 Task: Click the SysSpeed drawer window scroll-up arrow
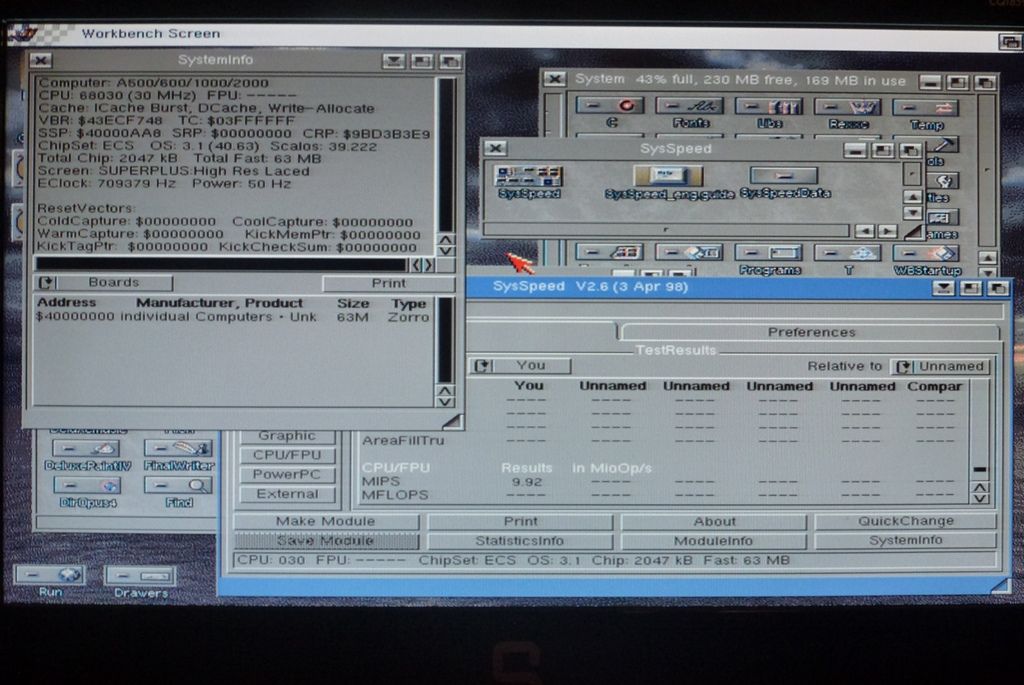tap(912, 197)
